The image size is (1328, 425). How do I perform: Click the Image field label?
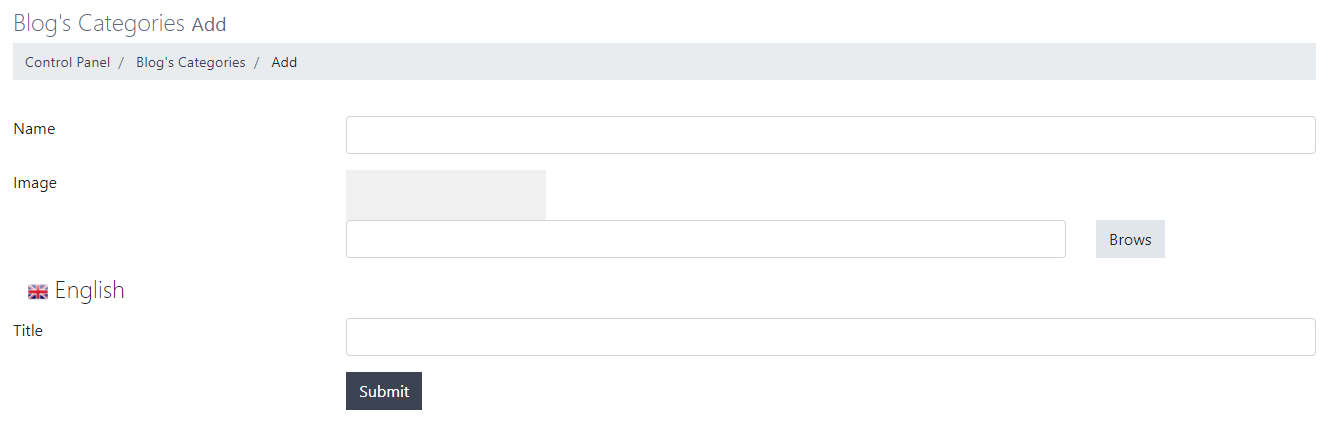pyautogui.click(x=35, y=183)
